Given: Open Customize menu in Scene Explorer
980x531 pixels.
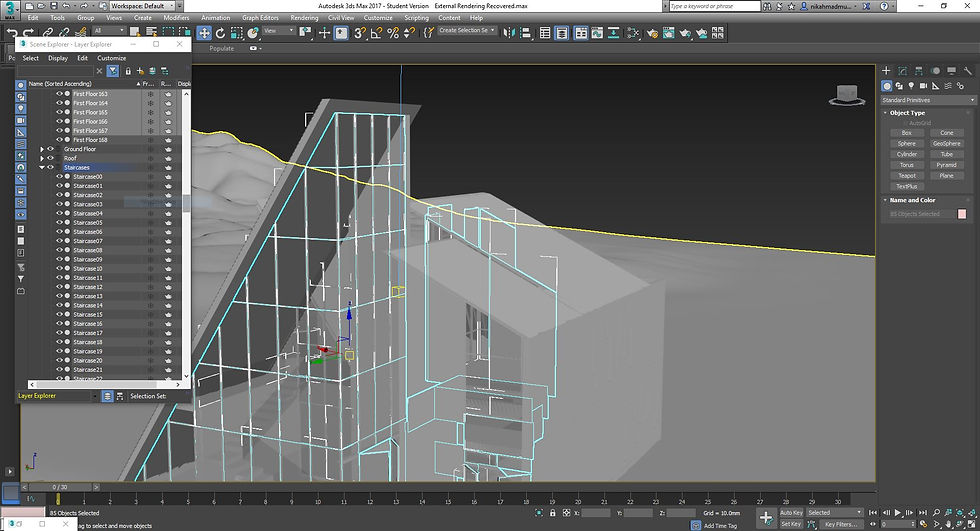Looking at the screenshot, I should 112,58.
